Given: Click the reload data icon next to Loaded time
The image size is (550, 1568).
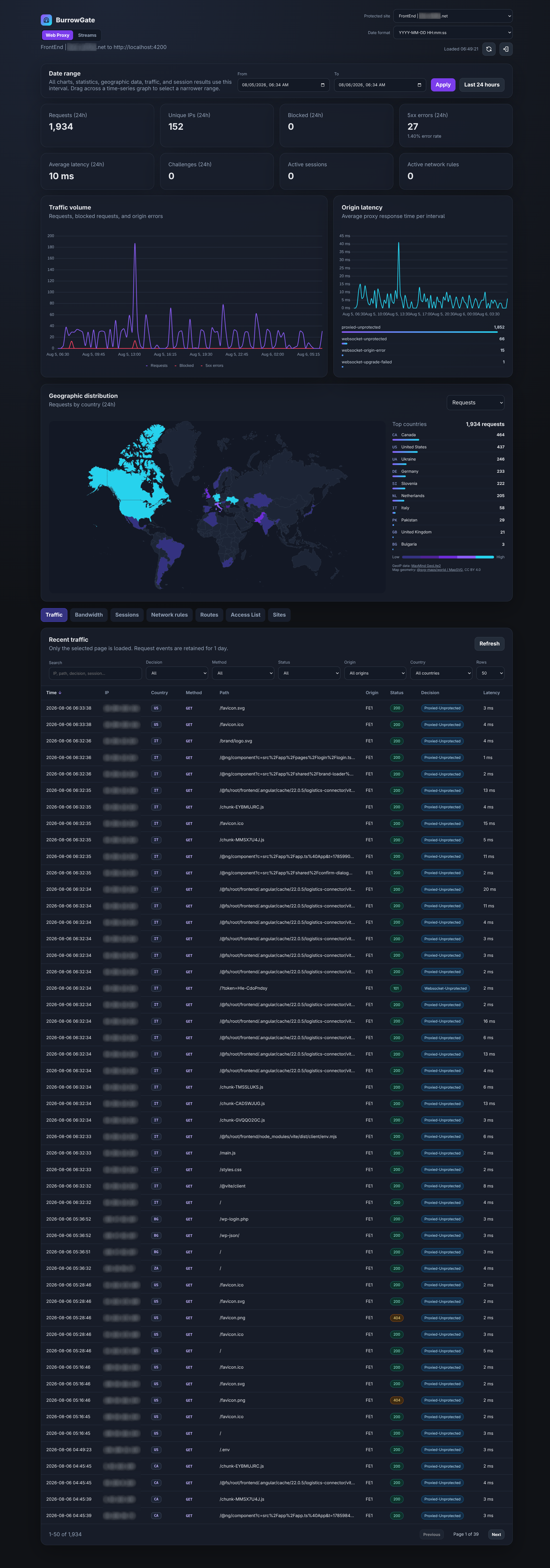Looking at the screenshot, I should (489, 49).
